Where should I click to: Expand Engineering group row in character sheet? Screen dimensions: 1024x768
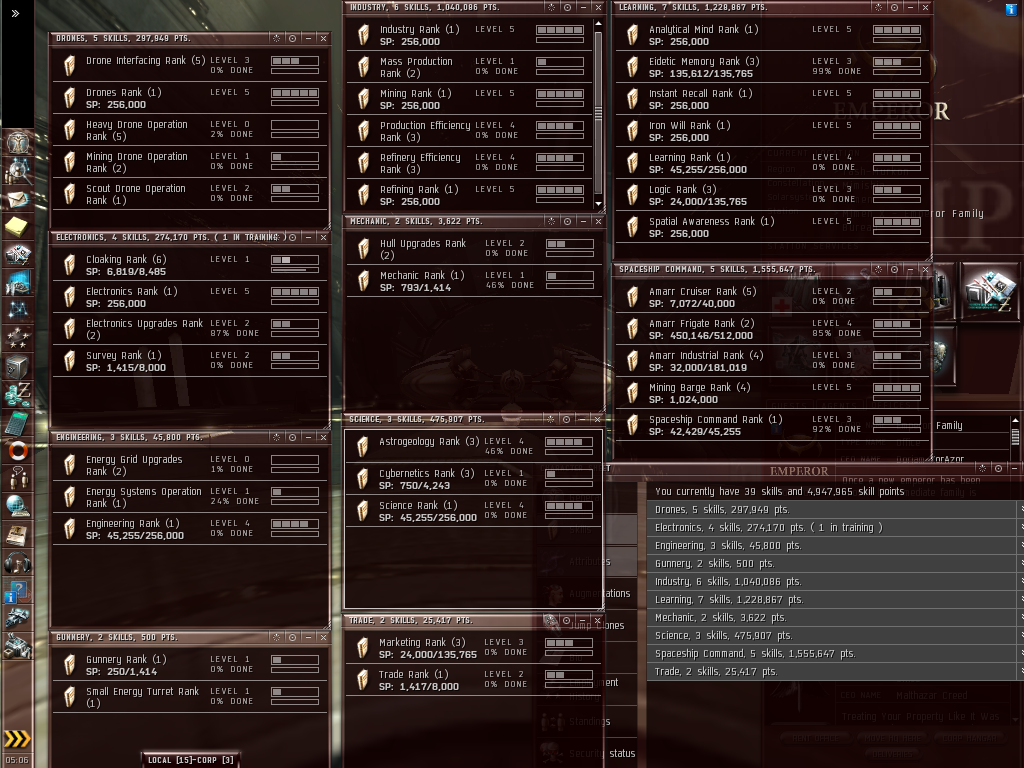coord(835,545)
